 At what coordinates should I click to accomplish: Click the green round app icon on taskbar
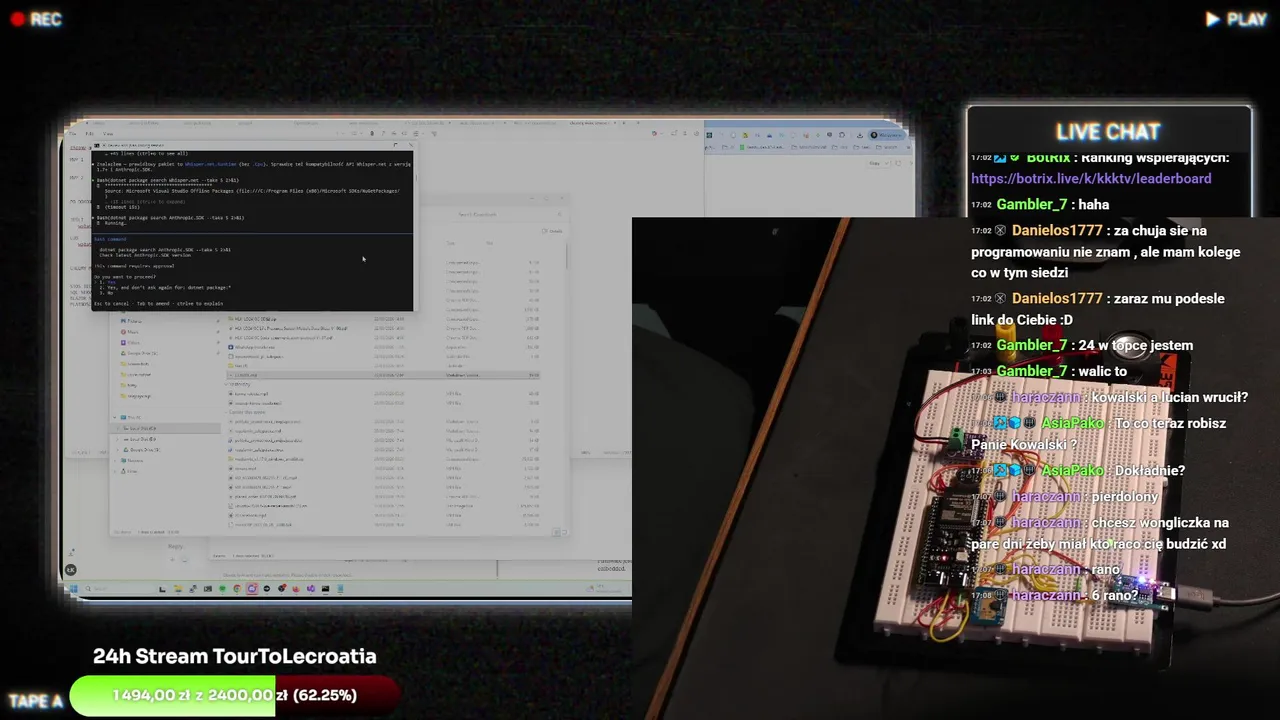pos(223,588)
